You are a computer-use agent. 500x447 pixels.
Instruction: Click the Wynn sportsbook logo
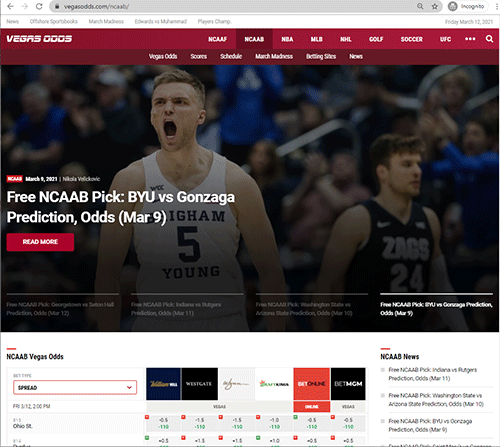[x=236, y=384]
